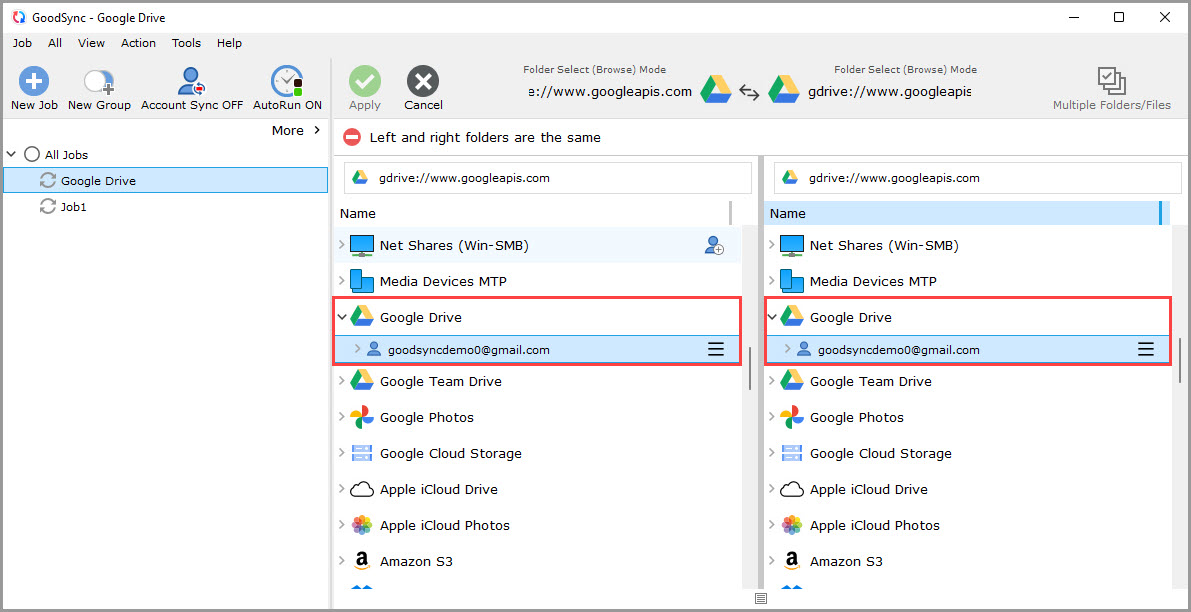Click the New Group toolbar icon
Screen dimensions: 1191x612
point(99,82)
